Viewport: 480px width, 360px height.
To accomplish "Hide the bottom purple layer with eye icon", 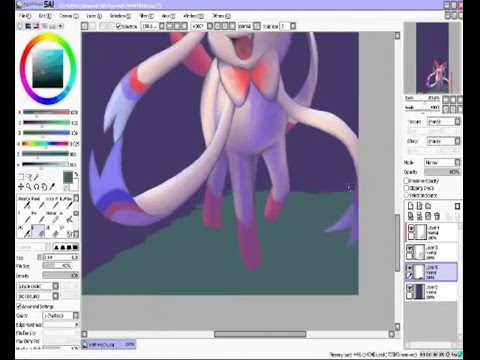I will point(410,287).
